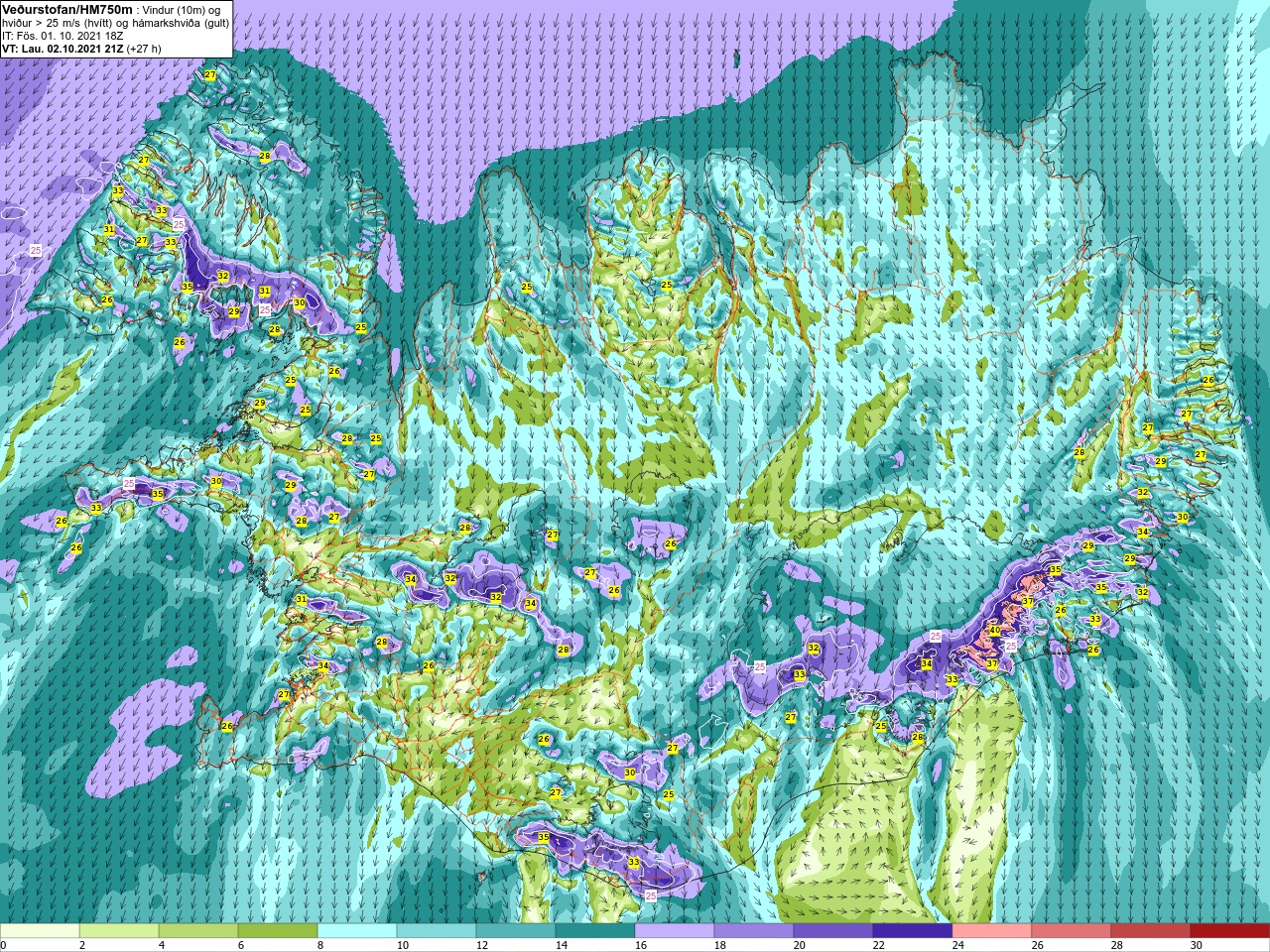Select the turquoise 10–12 m/s legend swatch

click(x=437, y=931)
